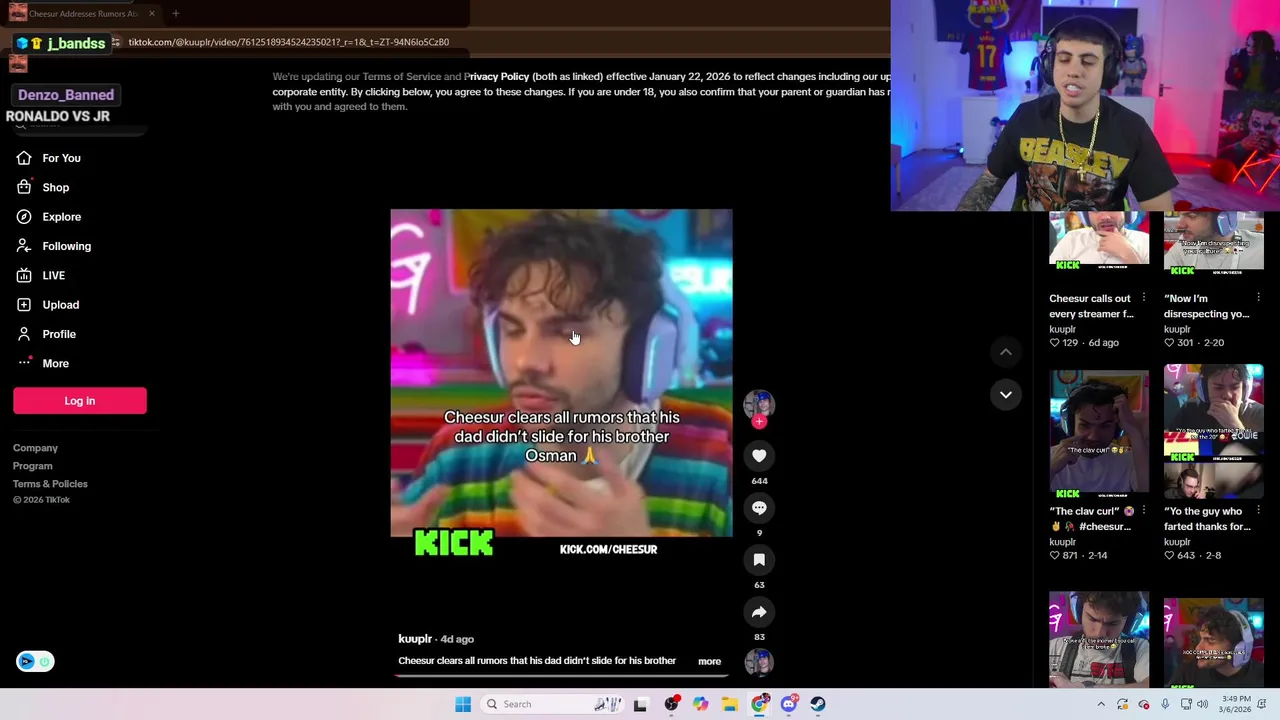
Task: Focus the browser address bar URL
Action: point(289,42)
